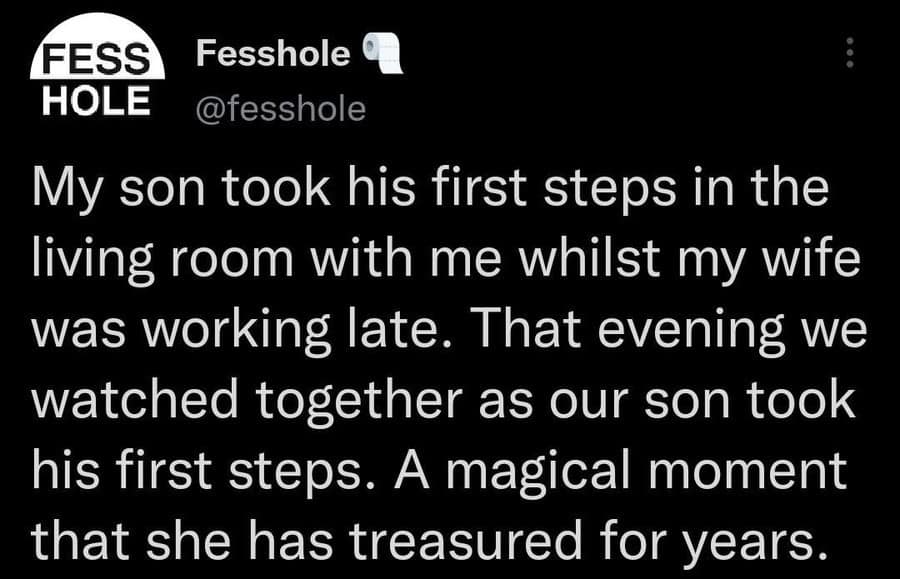Click the final line "that she has treasured"
900x579 pixels.
(430, 541)
